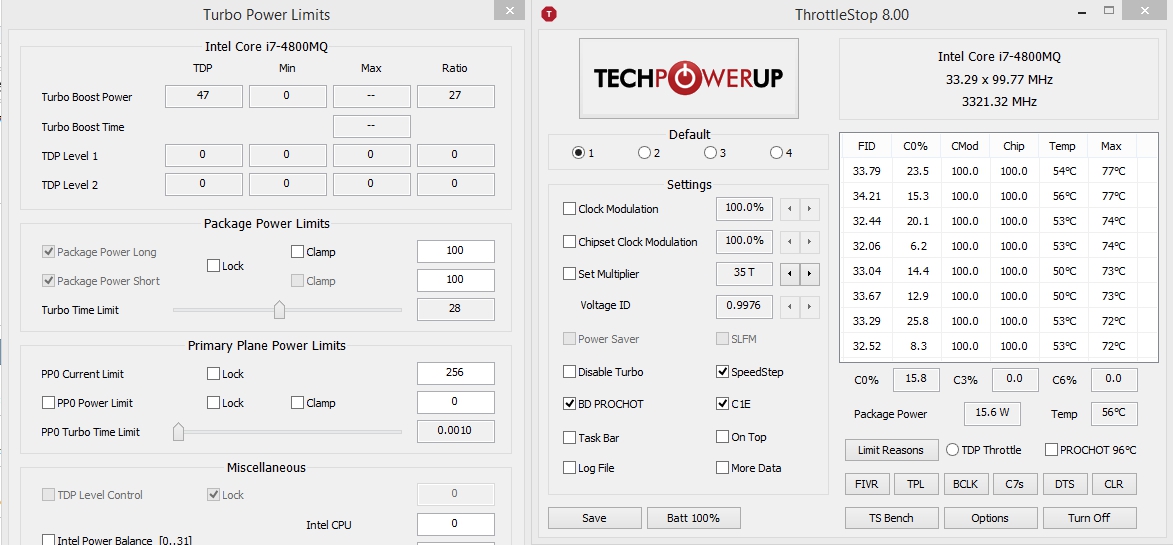1173x545 pixels.
Task: Check the Disable Turbo option
Action: [x=569, y=372]
